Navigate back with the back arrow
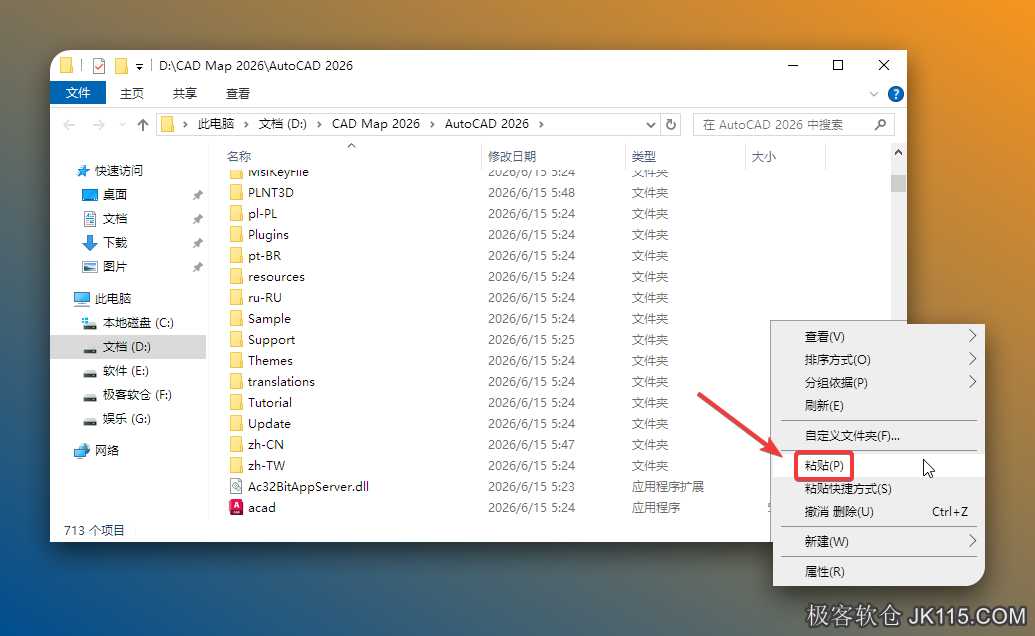Screen dimensions: 1035x636 coord(69,125)
